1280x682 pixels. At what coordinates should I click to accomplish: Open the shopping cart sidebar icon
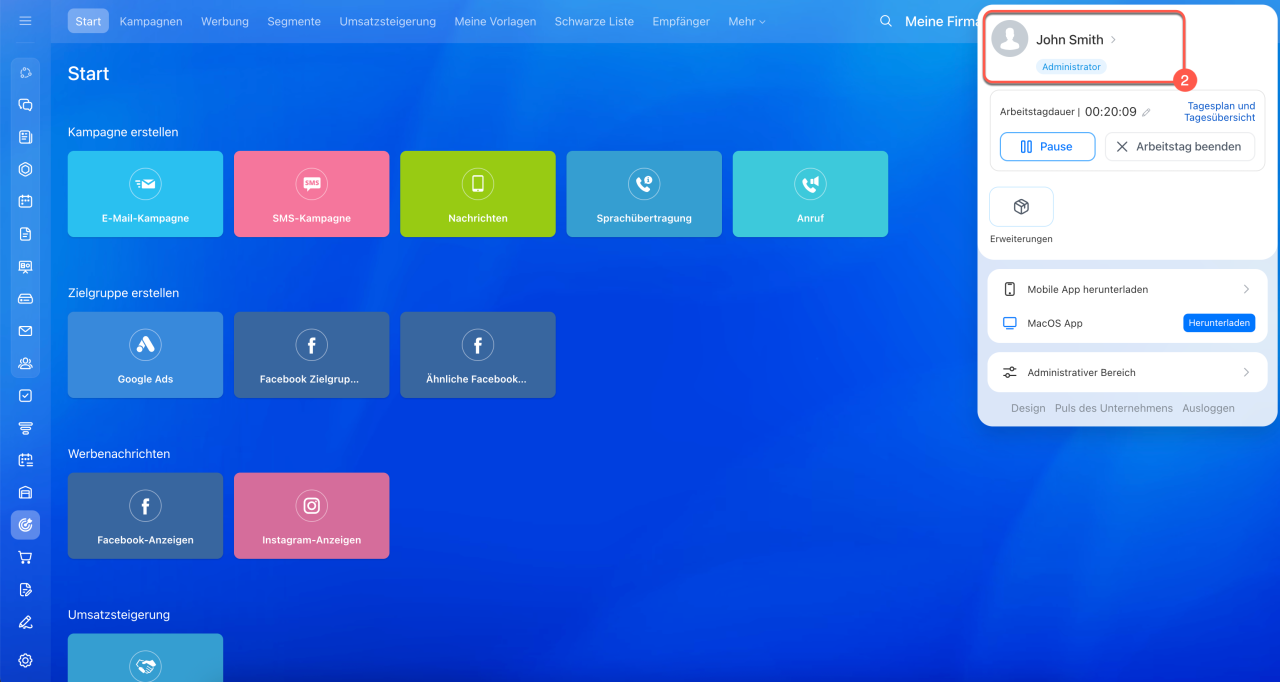(26, 557)
